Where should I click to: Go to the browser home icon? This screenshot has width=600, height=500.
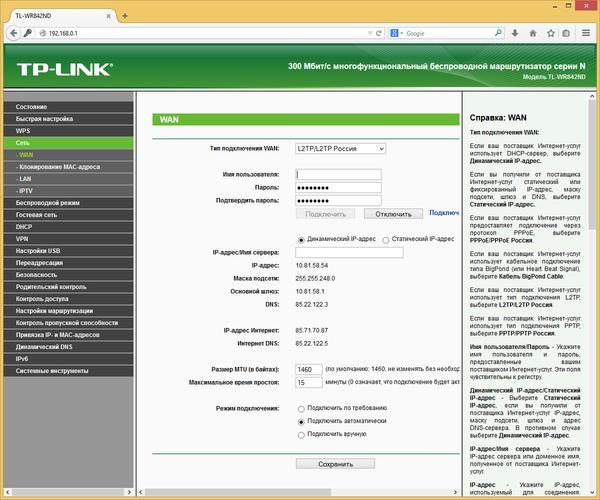533,33
